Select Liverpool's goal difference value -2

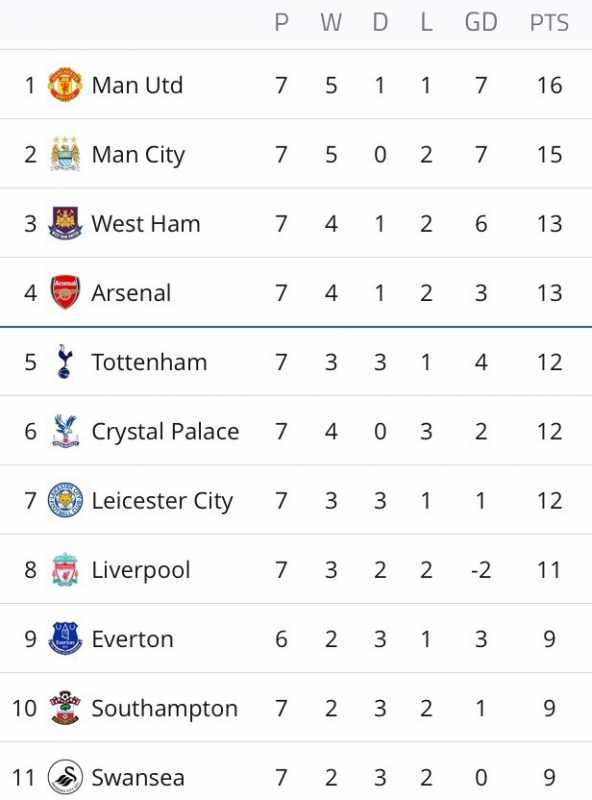481,570
